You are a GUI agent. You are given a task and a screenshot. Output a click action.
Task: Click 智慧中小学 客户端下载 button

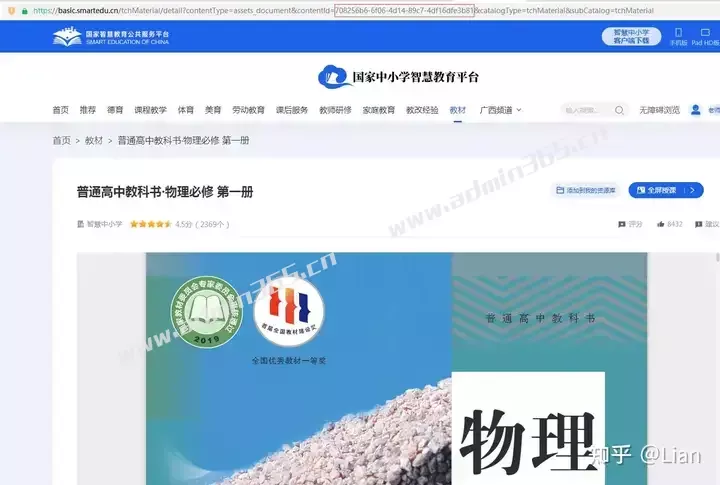pos(631,36)
